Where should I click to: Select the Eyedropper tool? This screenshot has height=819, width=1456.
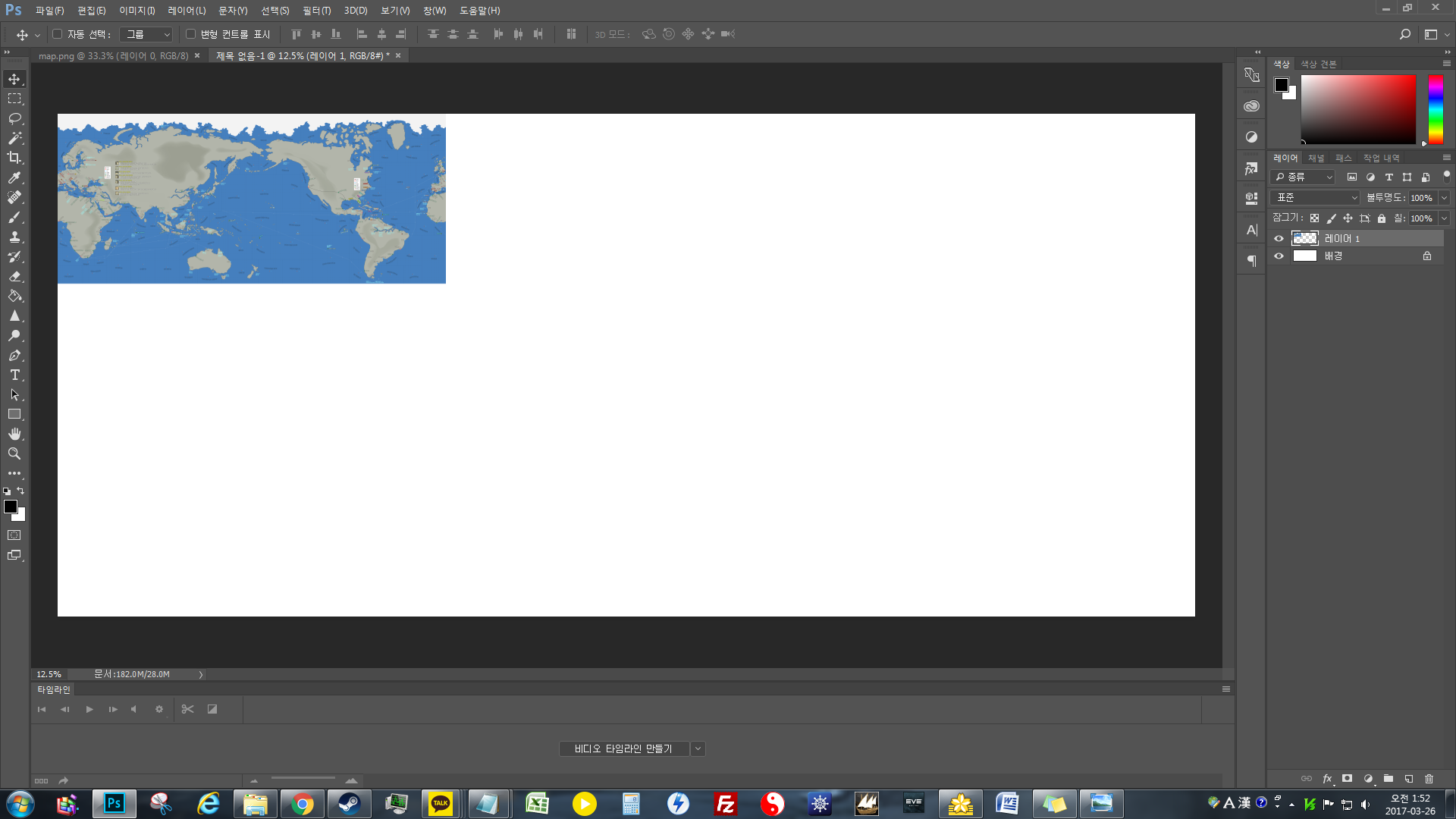14,177
